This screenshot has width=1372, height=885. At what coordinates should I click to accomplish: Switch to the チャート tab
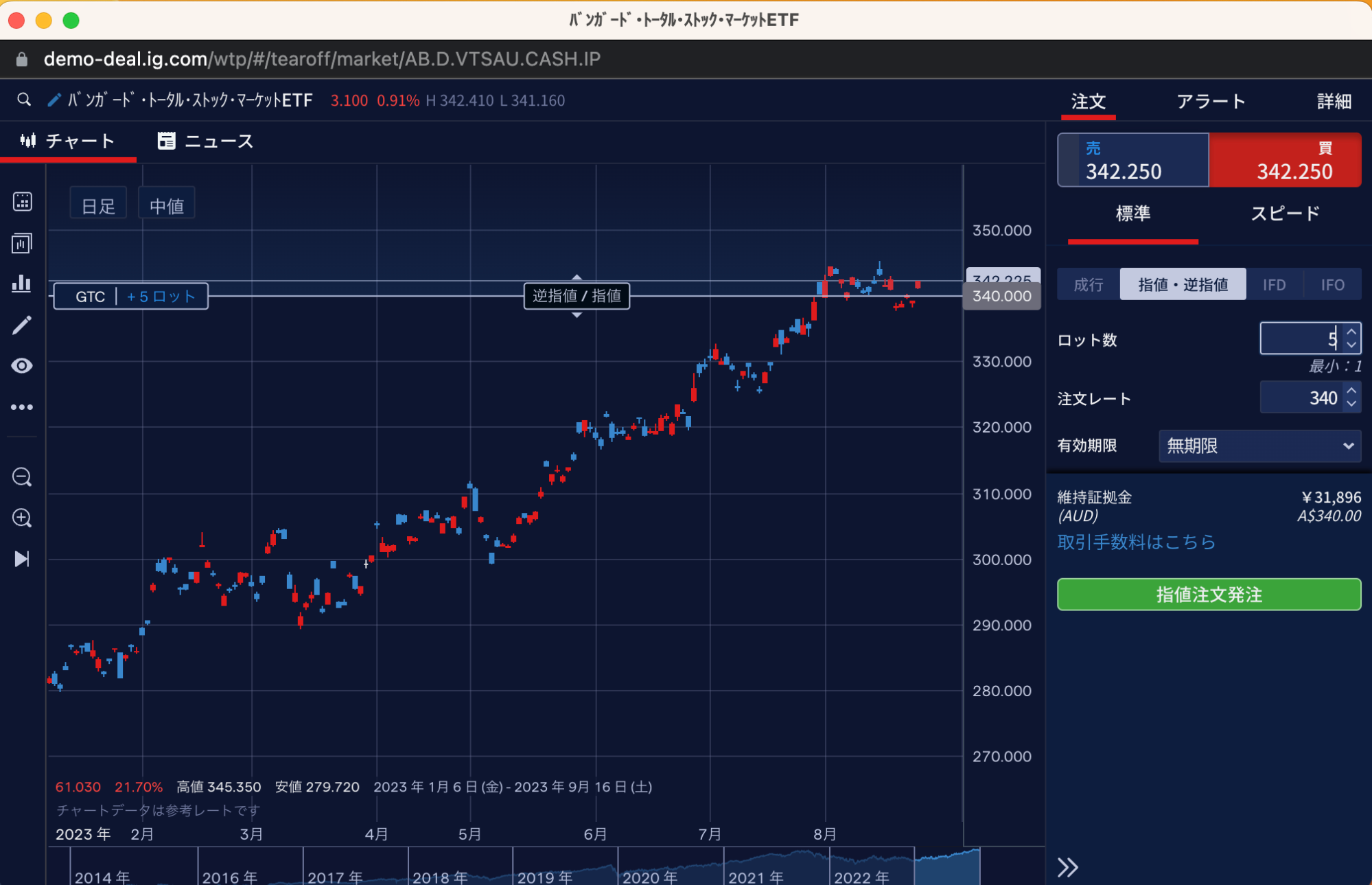(x=68, y=141)
